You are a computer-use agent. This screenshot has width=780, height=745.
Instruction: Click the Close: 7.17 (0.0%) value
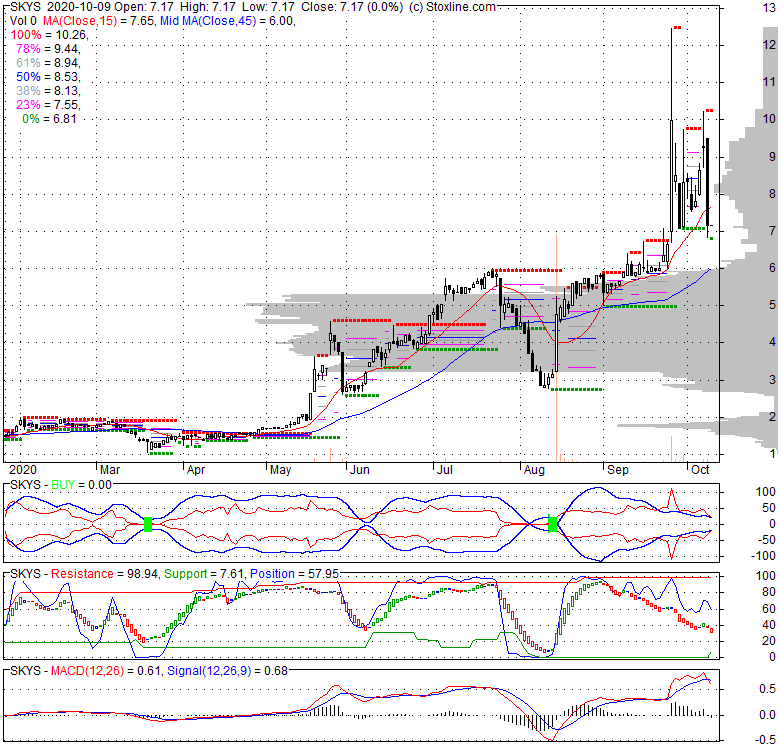click(352, 7)
